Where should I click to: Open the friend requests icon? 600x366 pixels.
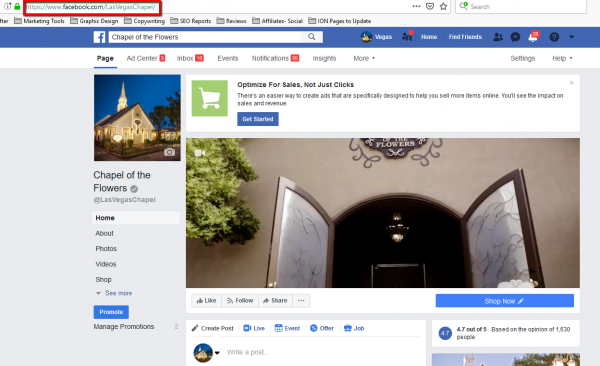pos(498,37)
